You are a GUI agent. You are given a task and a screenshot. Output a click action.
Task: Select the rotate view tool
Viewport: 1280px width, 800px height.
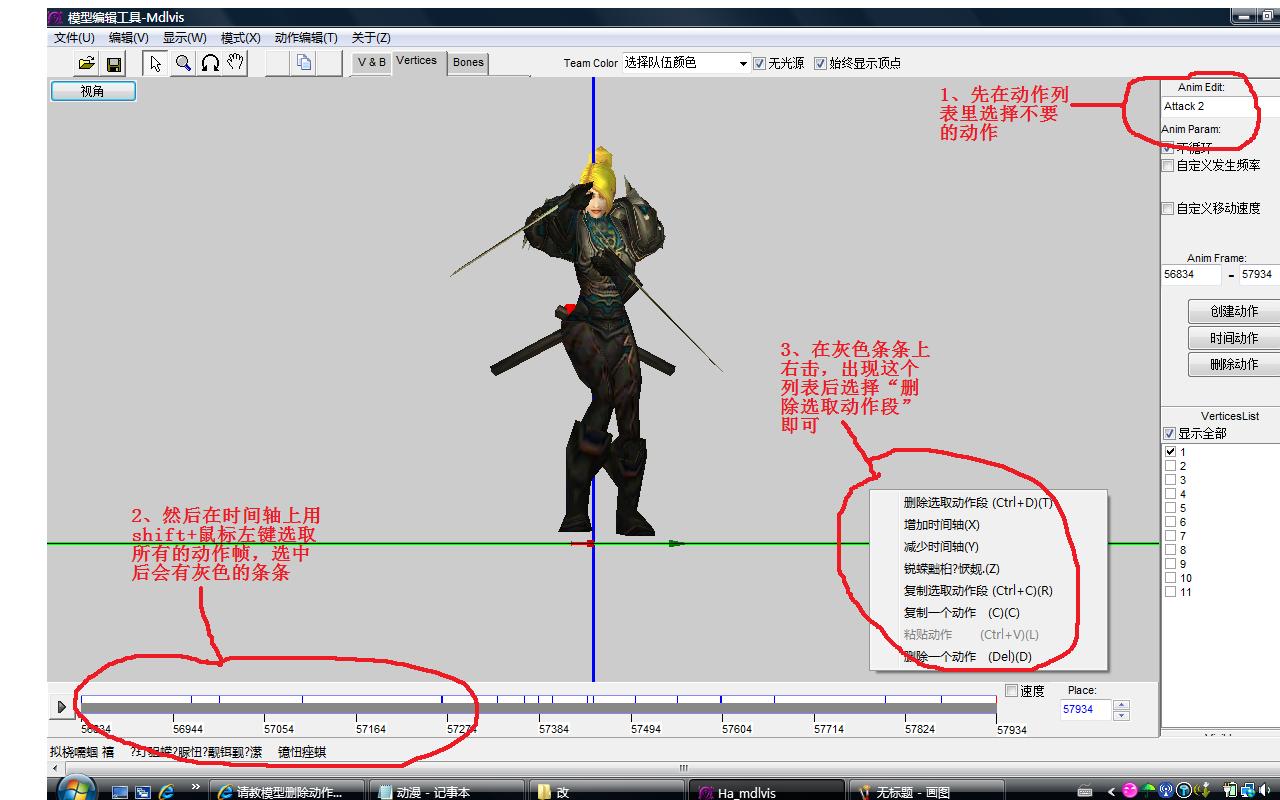(209, 63)
